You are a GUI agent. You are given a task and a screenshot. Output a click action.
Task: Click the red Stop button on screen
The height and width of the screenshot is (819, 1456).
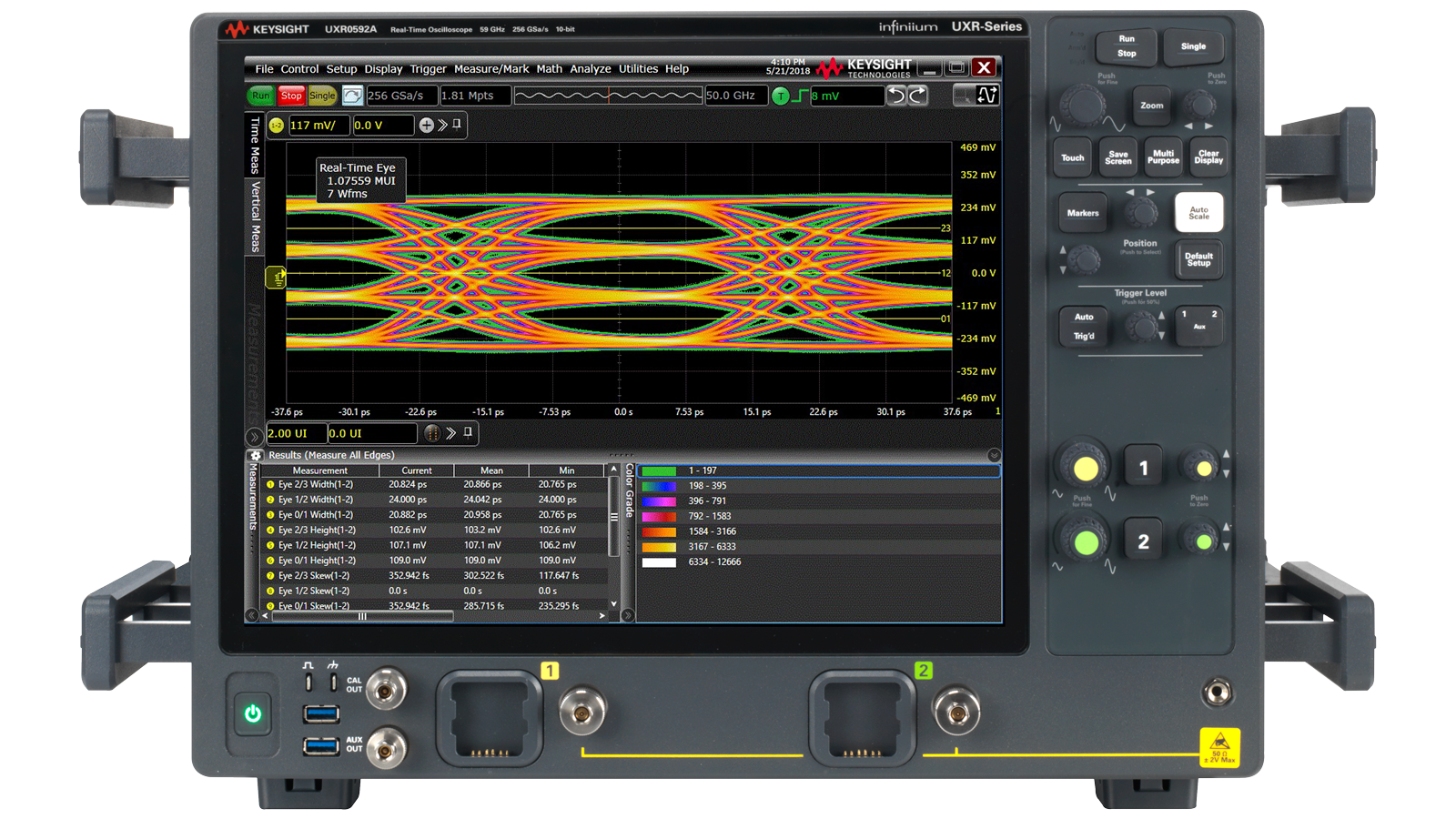click(291, 96)
